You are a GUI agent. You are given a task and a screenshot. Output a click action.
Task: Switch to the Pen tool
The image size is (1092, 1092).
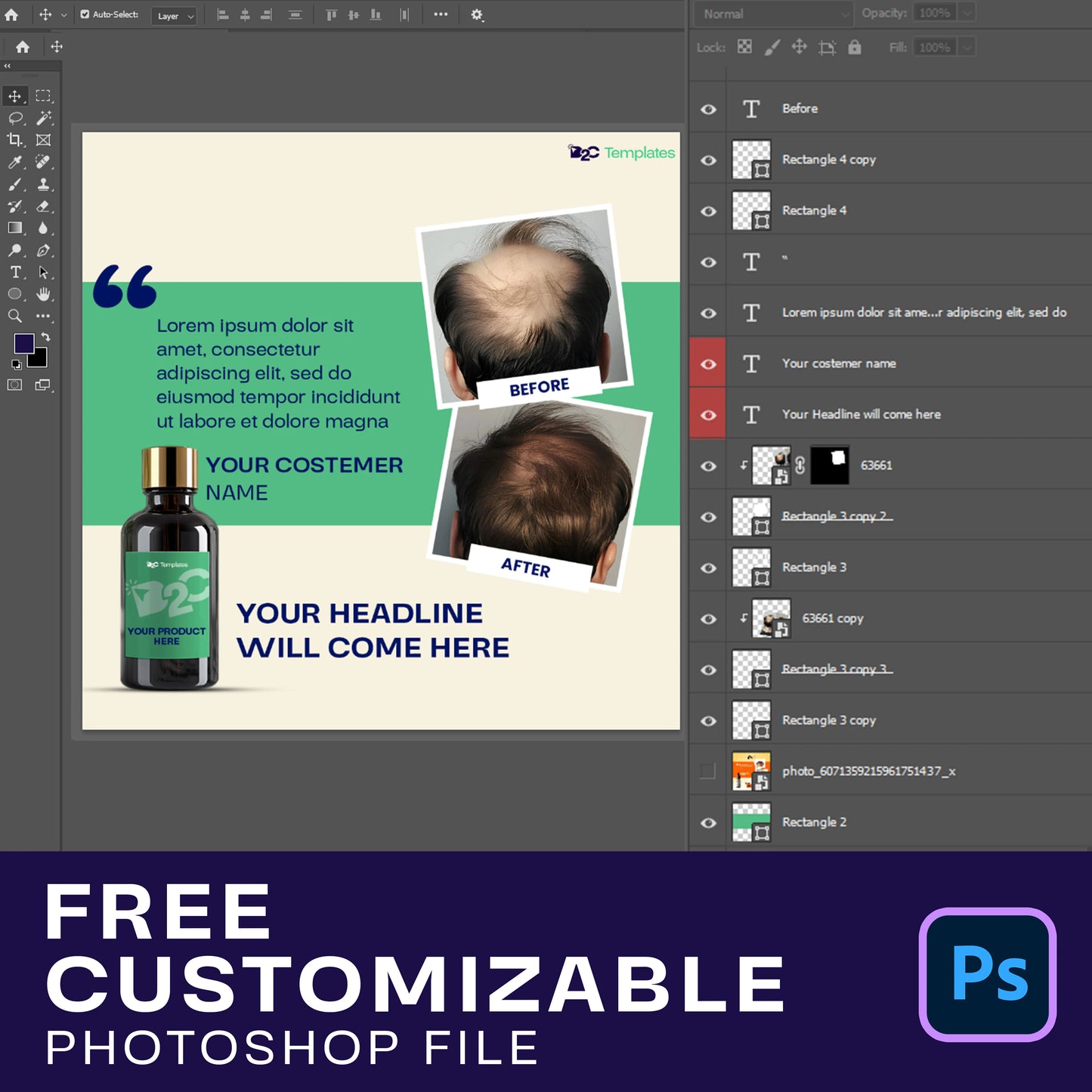click(44, 251)
